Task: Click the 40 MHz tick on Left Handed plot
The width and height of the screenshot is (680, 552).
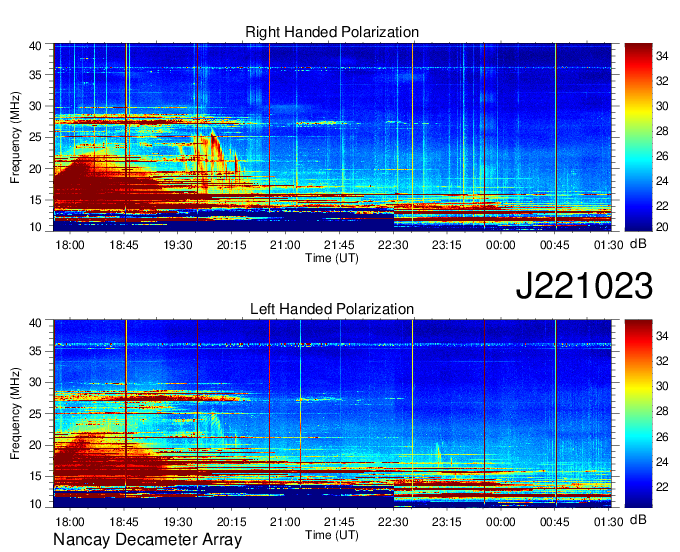Action: 36,323
